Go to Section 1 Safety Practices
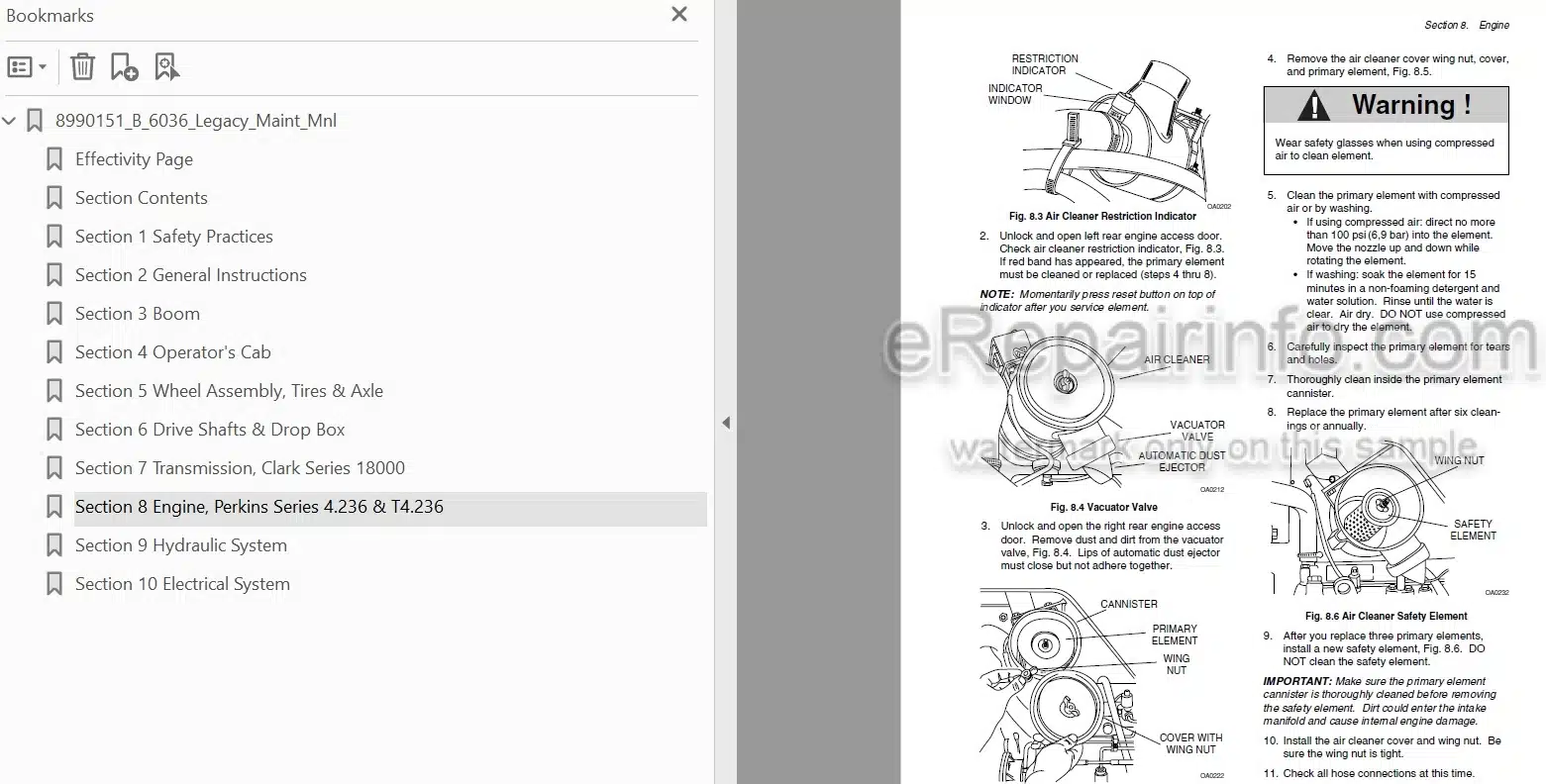 [174, 237]
